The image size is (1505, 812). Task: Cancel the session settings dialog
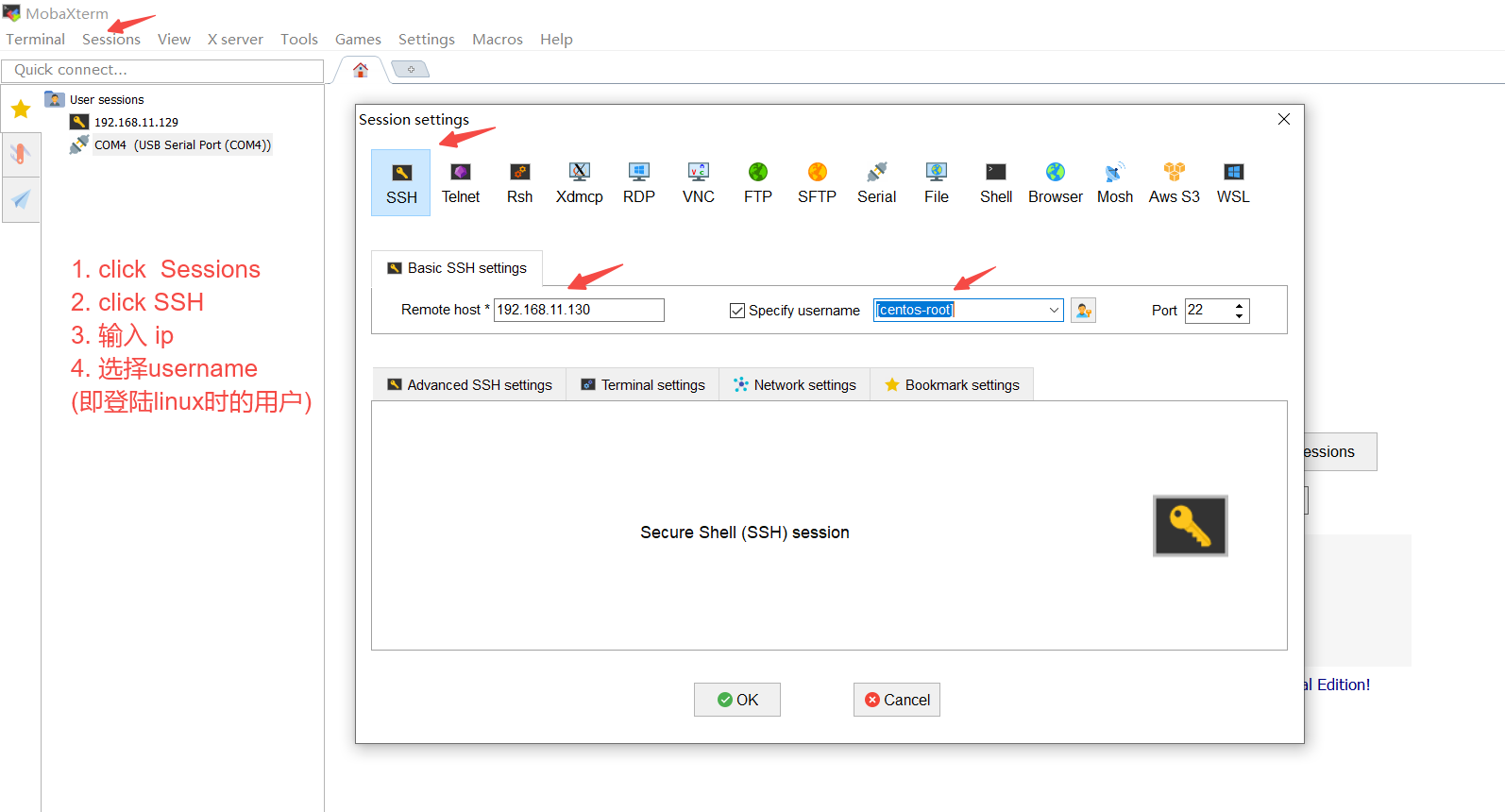click(897, 700)
